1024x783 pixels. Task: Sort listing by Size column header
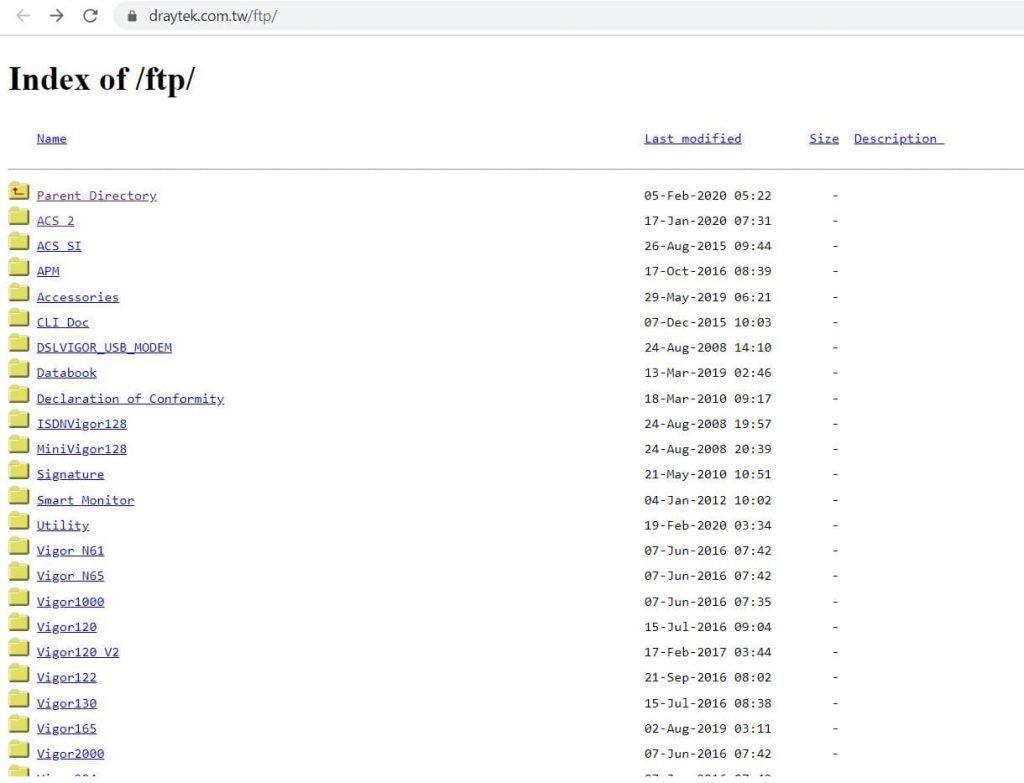pos(824,138)
